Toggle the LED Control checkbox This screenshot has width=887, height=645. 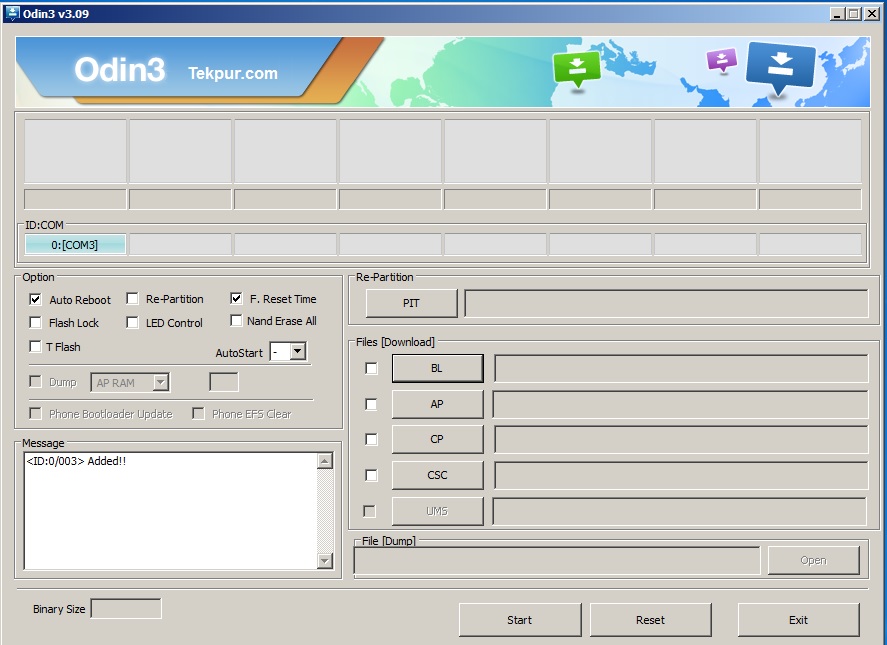(132, 322)
